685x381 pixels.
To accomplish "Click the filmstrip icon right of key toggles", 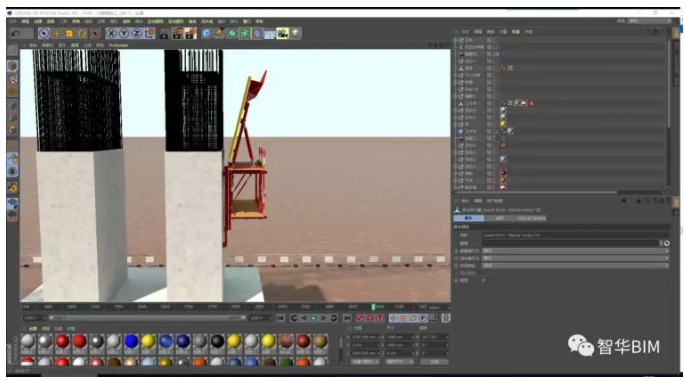I will tap(446, 318).
